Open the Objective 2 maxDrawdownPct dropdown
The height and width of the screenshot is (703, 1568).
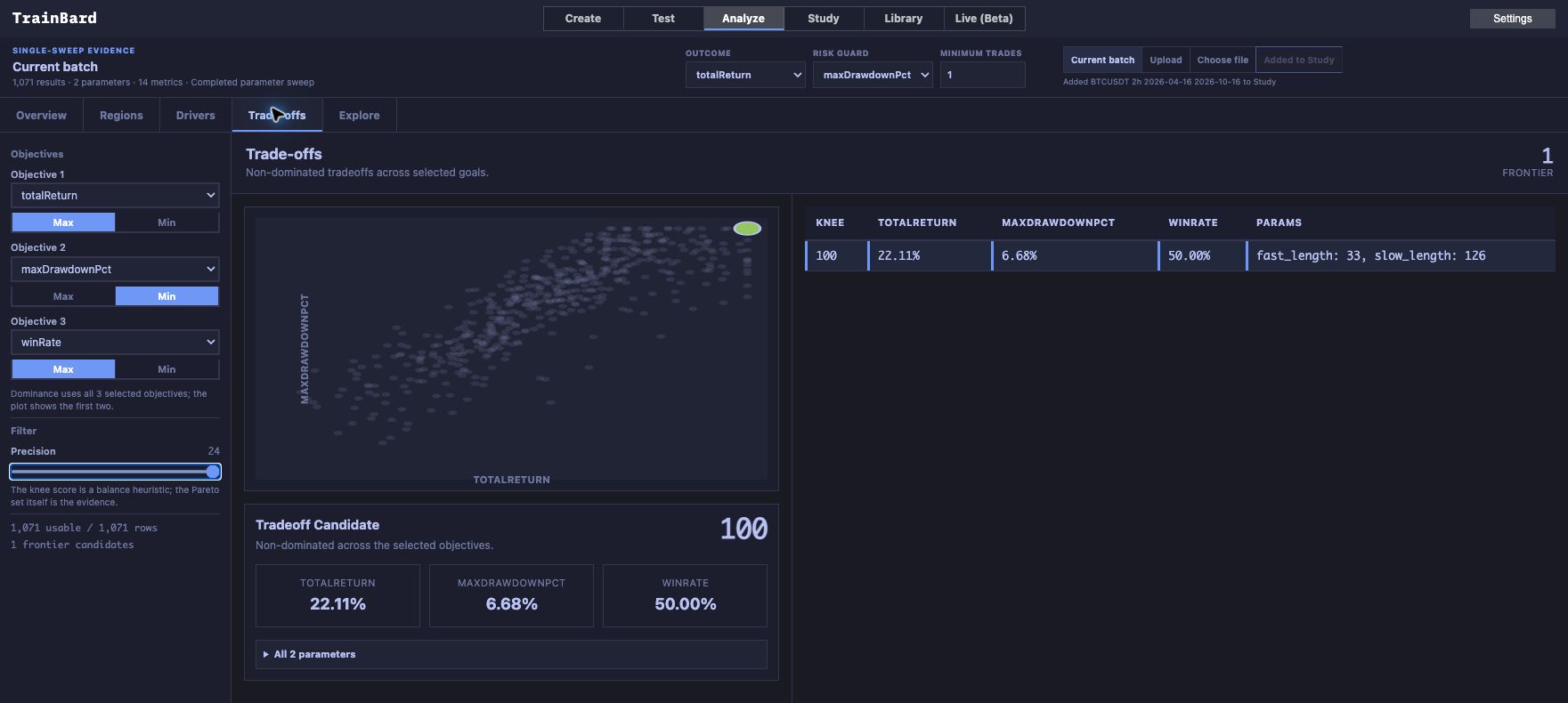tap(115, 269)
